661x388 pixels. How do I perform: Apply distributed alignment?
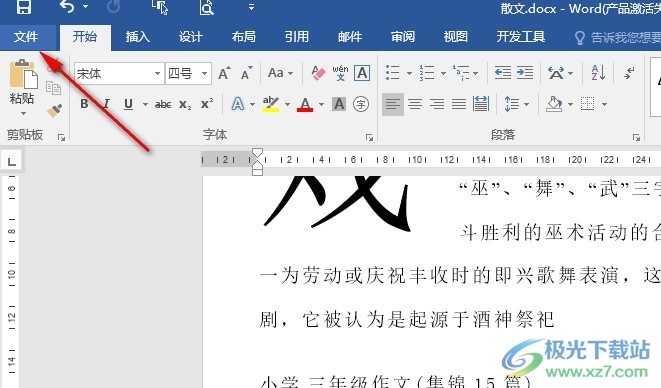pos(481,104)
